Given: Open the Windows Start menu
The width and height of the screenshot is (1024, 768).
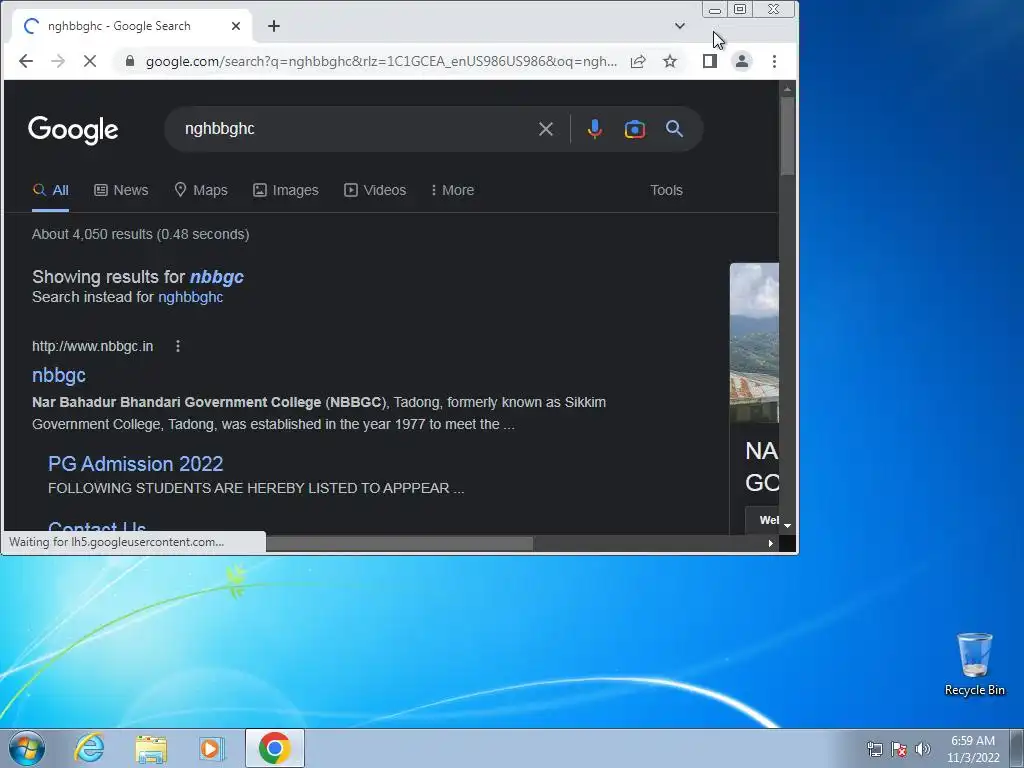Looking at the screenshot, I should [x=27, y=748].
